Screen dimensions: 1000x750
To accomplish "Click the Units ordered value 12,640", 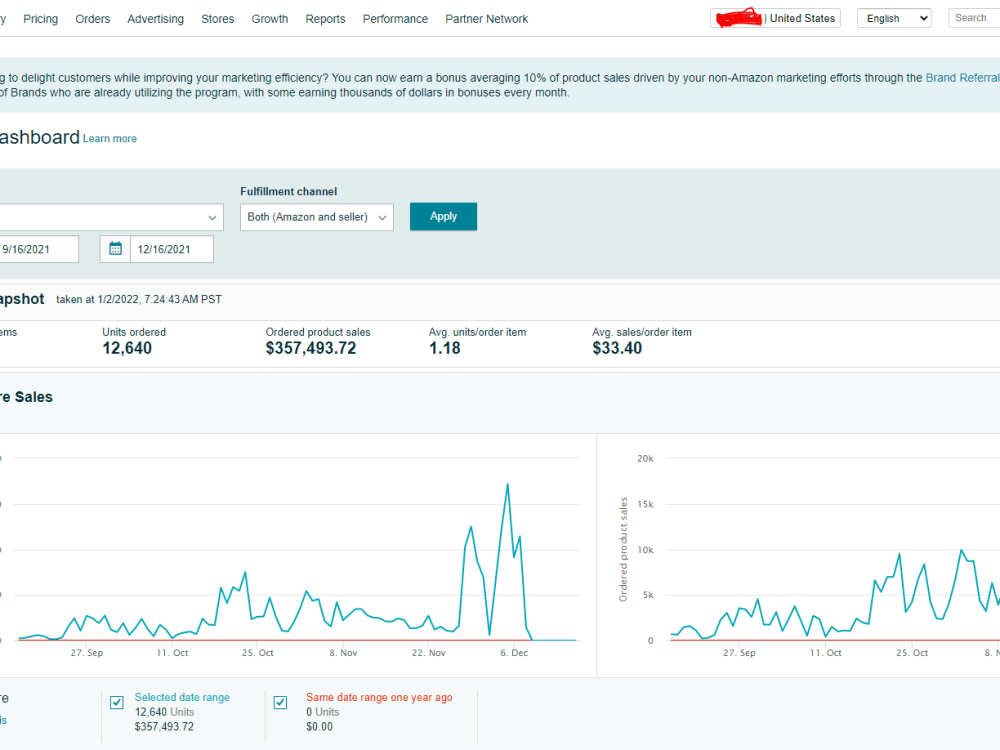I will (127, 348).
